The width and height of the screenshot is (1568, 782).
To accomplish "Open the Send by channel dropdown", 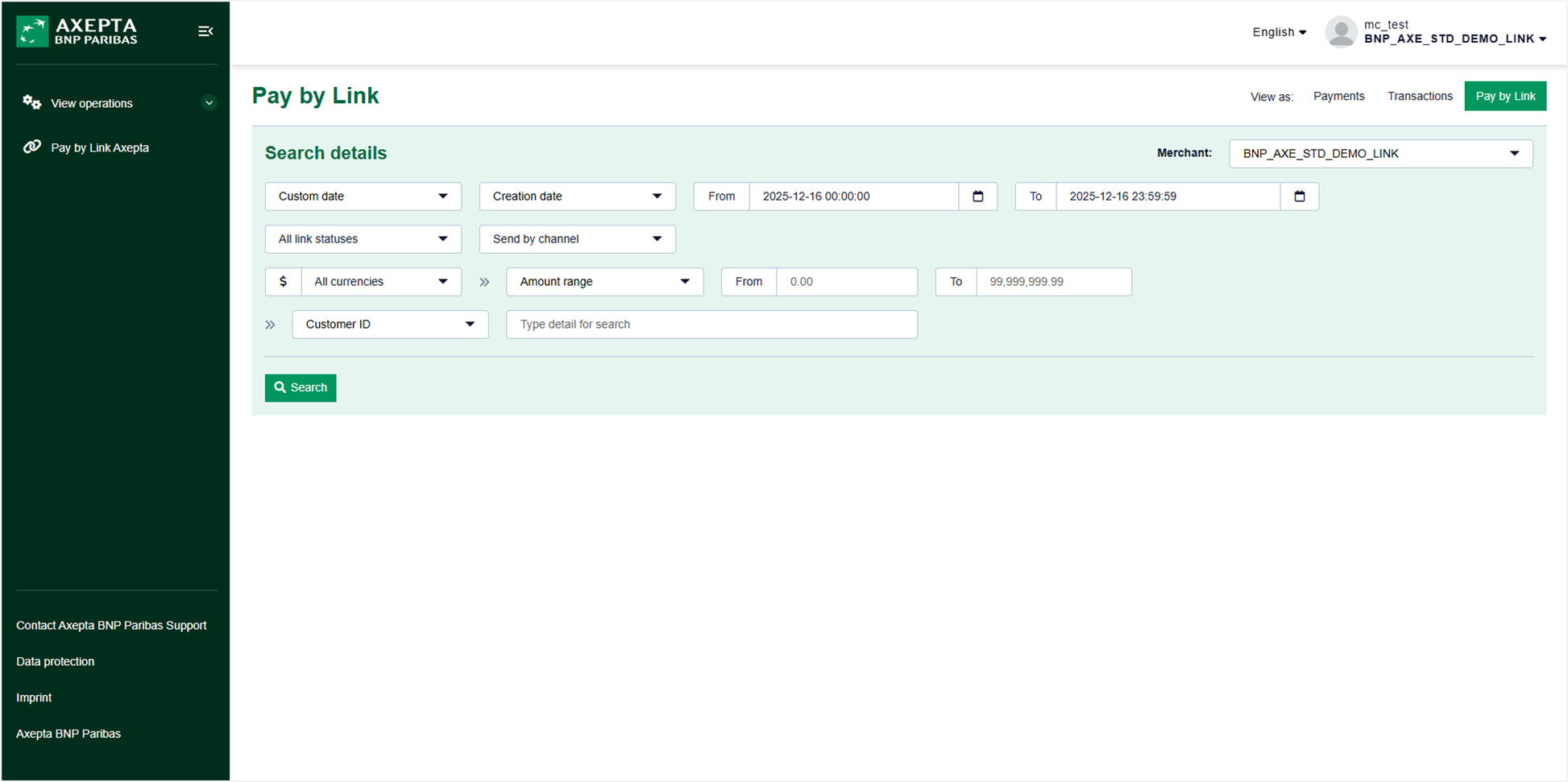I will tap(577, 239).
